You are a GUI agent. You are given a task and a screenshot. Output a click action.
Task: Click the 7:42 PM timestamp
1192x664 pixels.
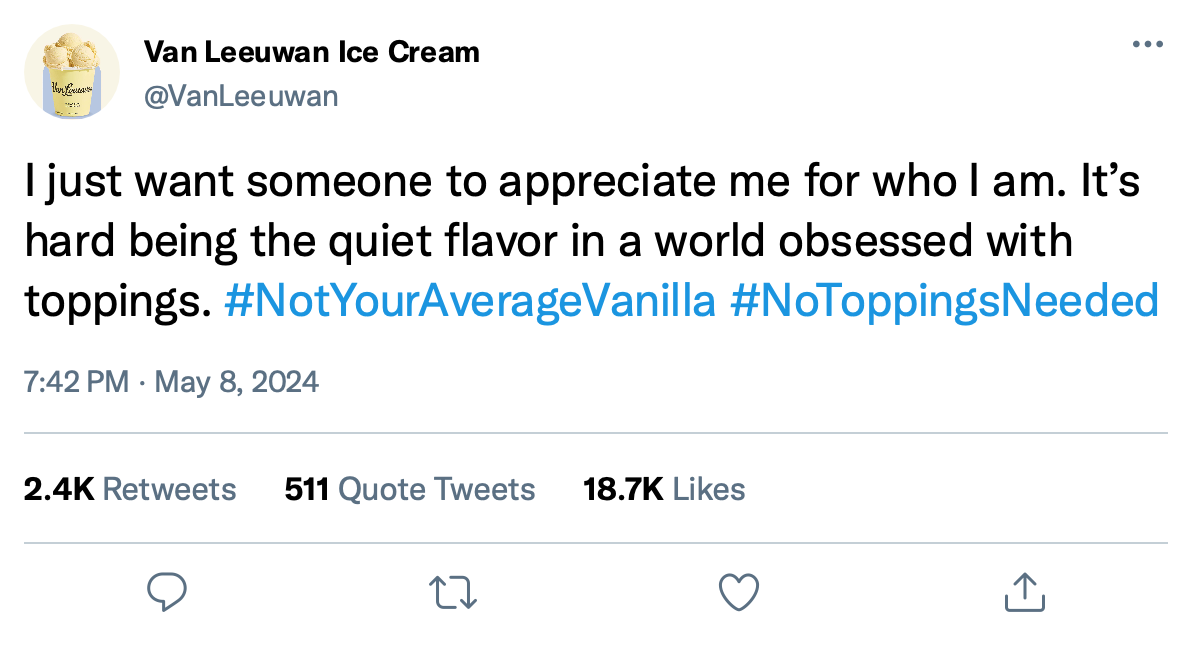(76, 381)
